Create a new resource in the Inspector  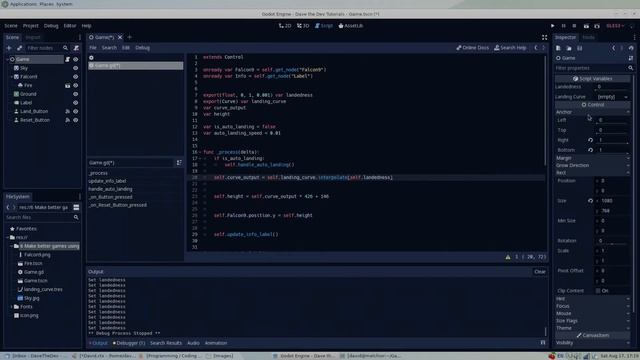pos(558,48)
